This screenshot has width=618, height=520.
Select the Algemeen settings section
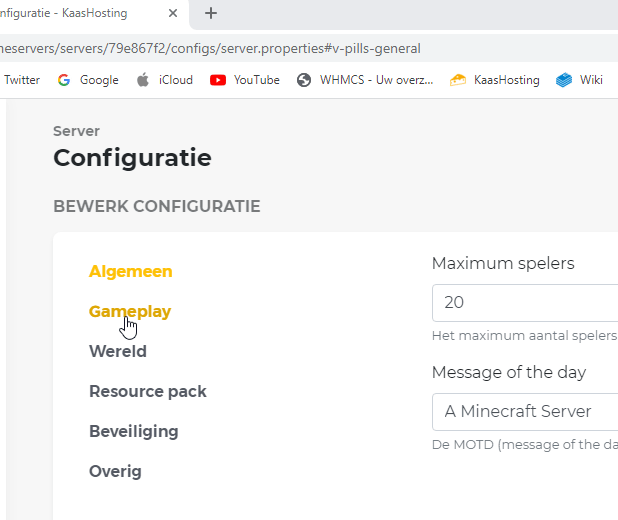click(130, 271)
